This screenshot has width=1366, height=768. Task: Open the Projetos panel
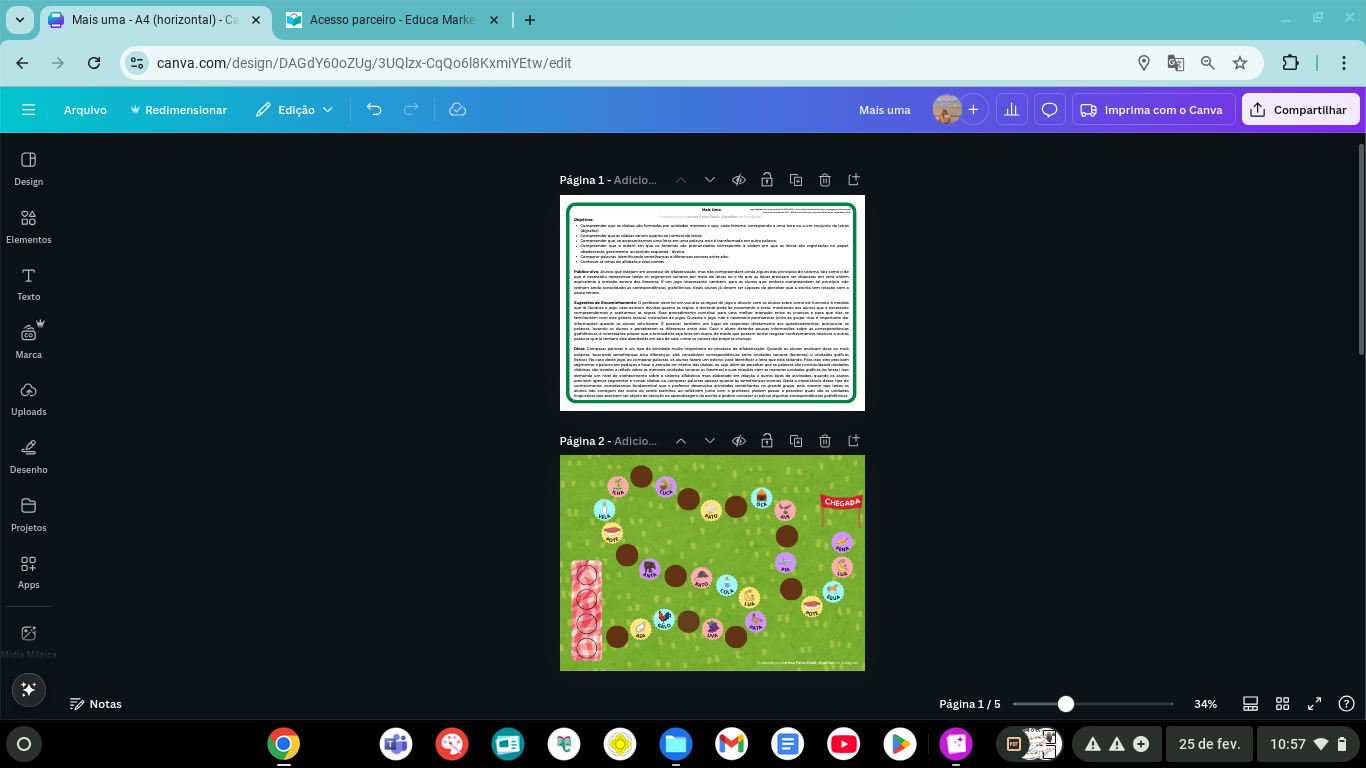click(28, 514)
